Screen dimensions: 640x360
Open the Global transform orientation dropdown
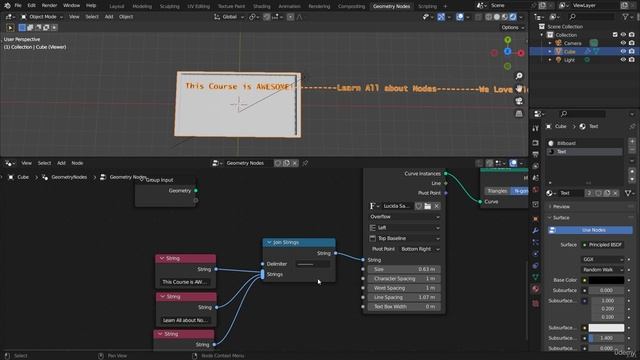click(229, 17)
